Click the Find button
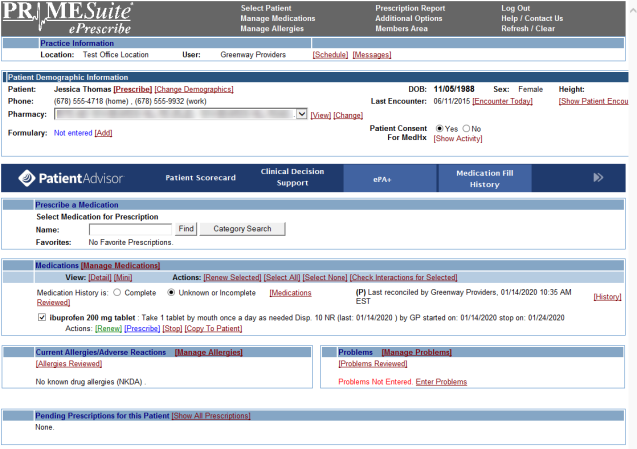The height and width of the screenshot is (449, 637). [x=186, y=229]
